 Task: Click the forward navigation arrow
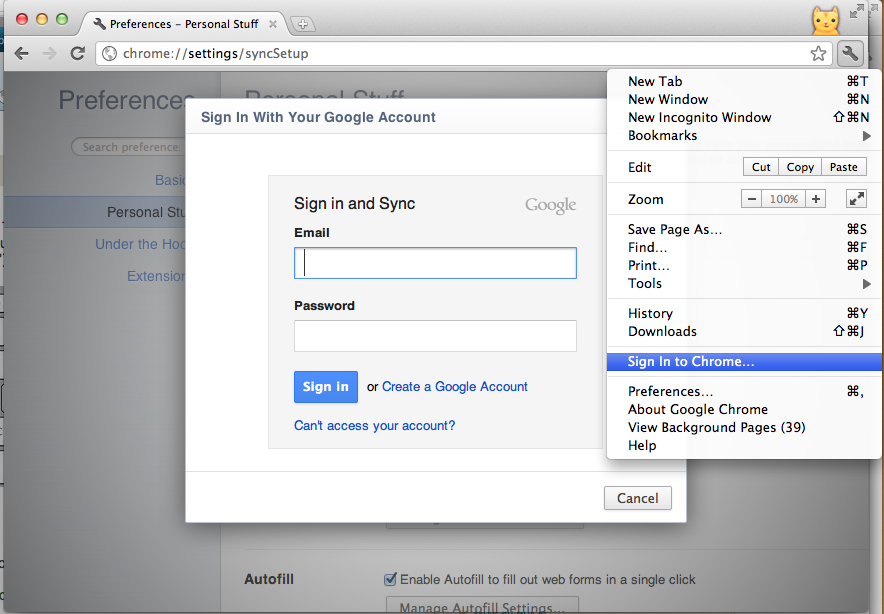click(x=50, y=54)
